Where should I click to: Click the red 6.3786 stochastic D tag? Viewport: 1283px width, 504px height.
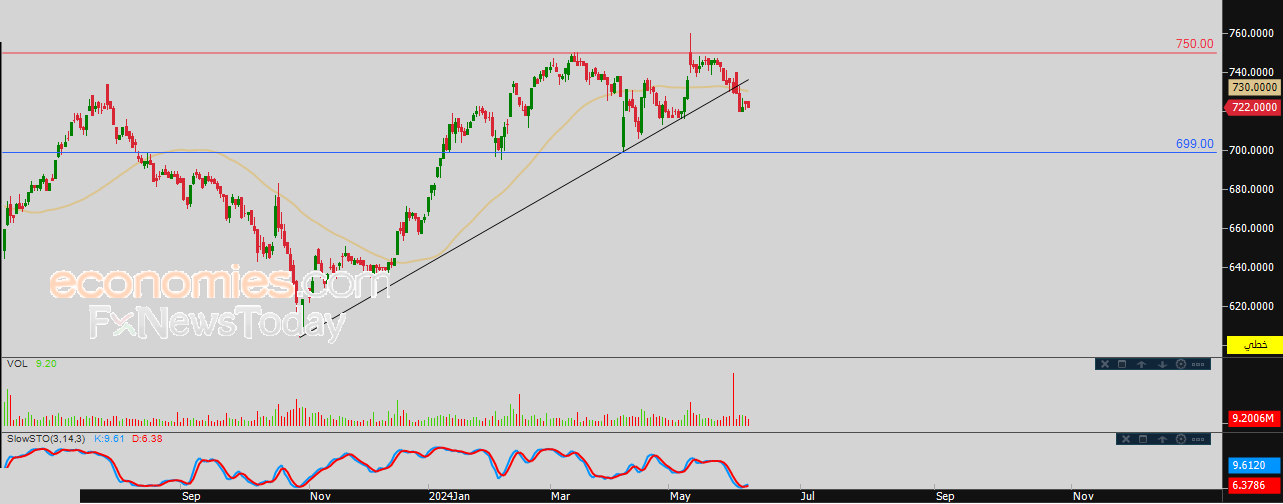[1254, 485]
